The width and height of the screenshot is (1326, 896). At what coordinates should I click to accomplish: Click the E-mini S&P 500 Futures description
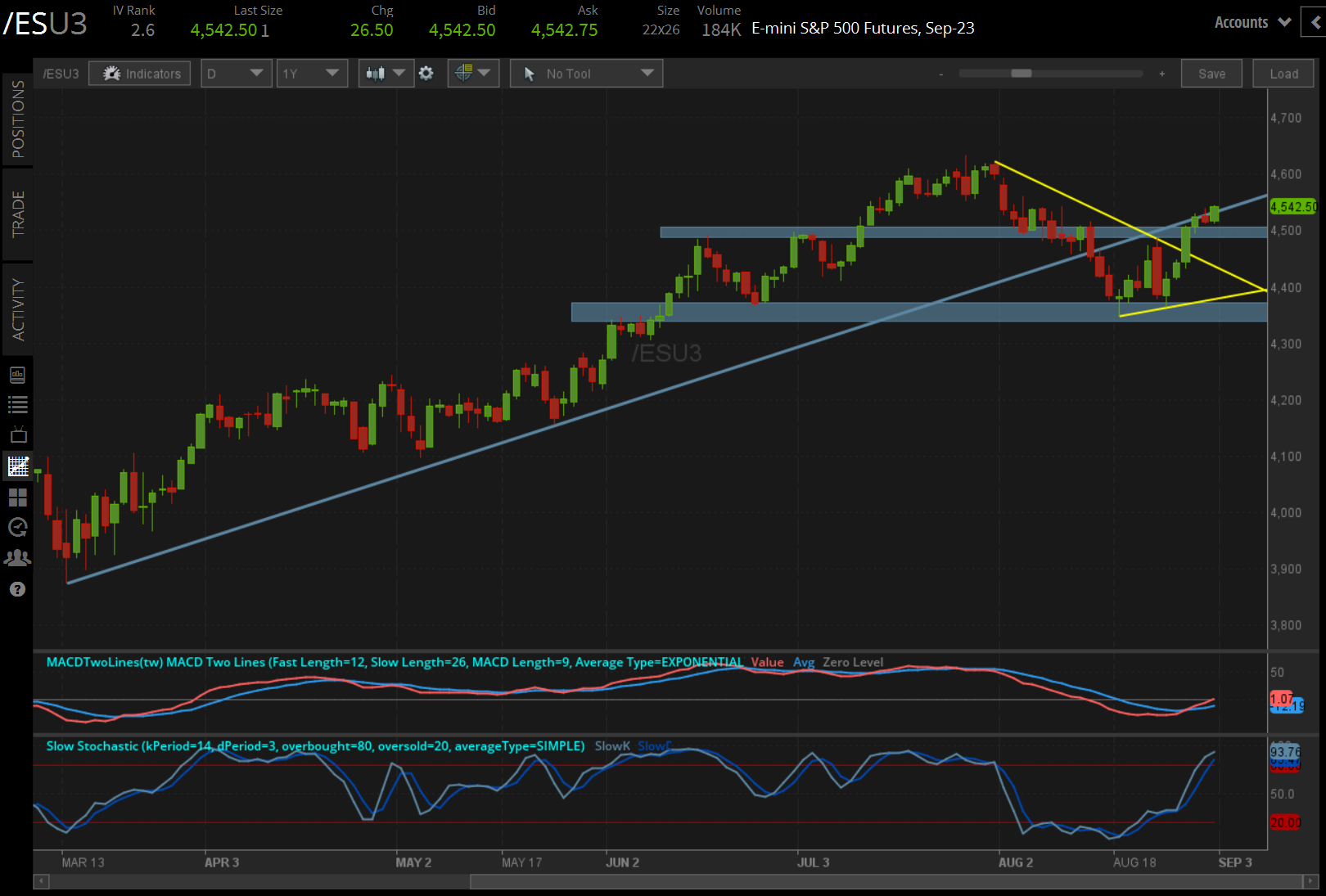(864, 29)
